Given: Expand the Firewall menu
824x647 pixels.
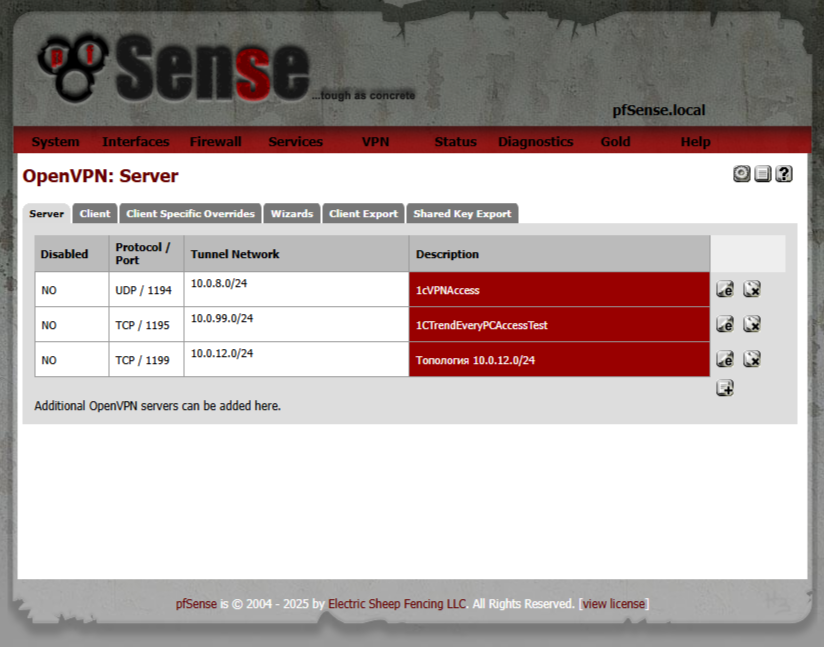Looking at the screenshot, I should [x=215, y=142].
